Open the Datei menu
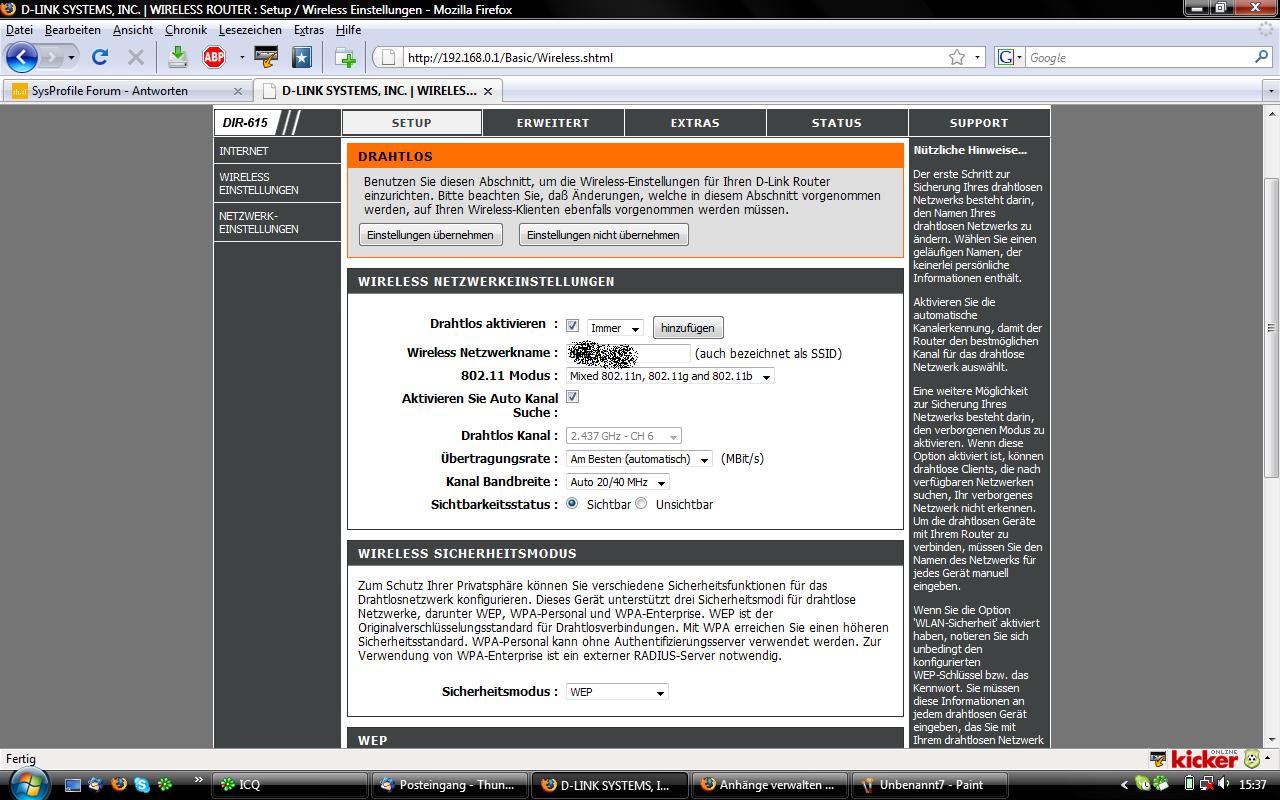 click(19, 30)
